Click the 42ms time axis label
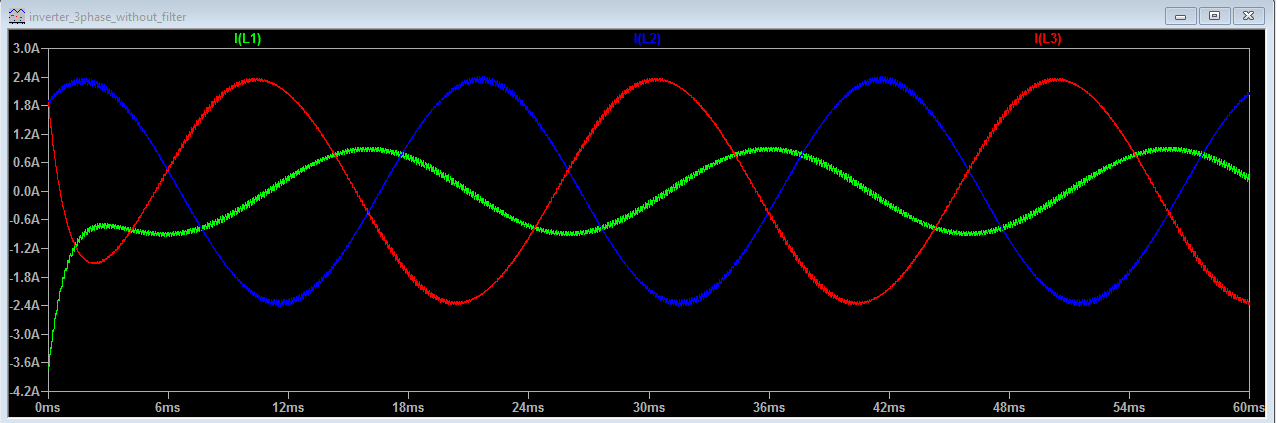Image resolution: width=1277 pixels, height=423 pixels. point(888,408)
